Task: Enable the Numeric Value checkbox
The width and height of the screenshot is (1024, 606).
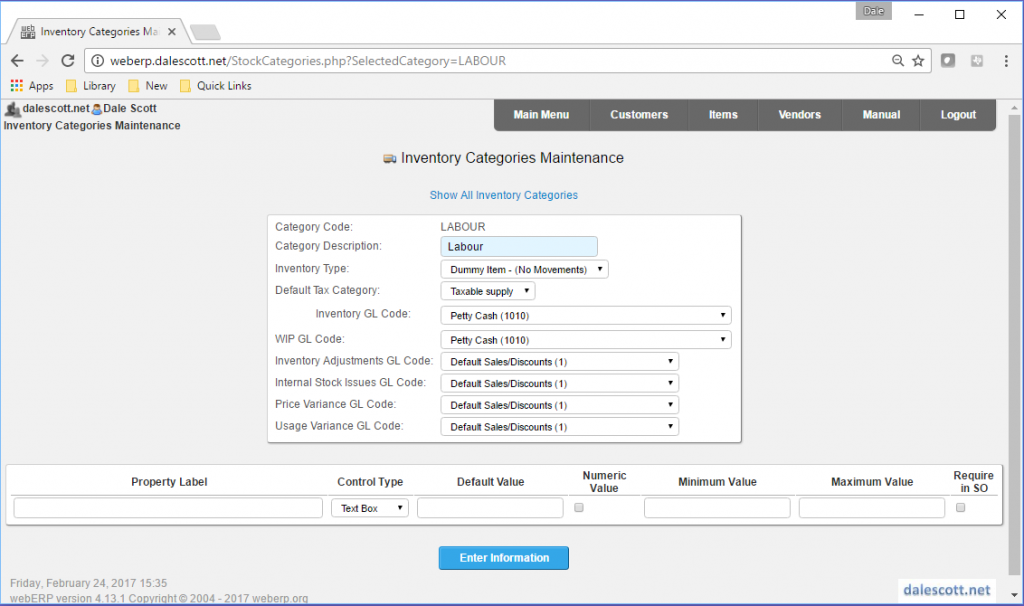Action: point(577,507)
